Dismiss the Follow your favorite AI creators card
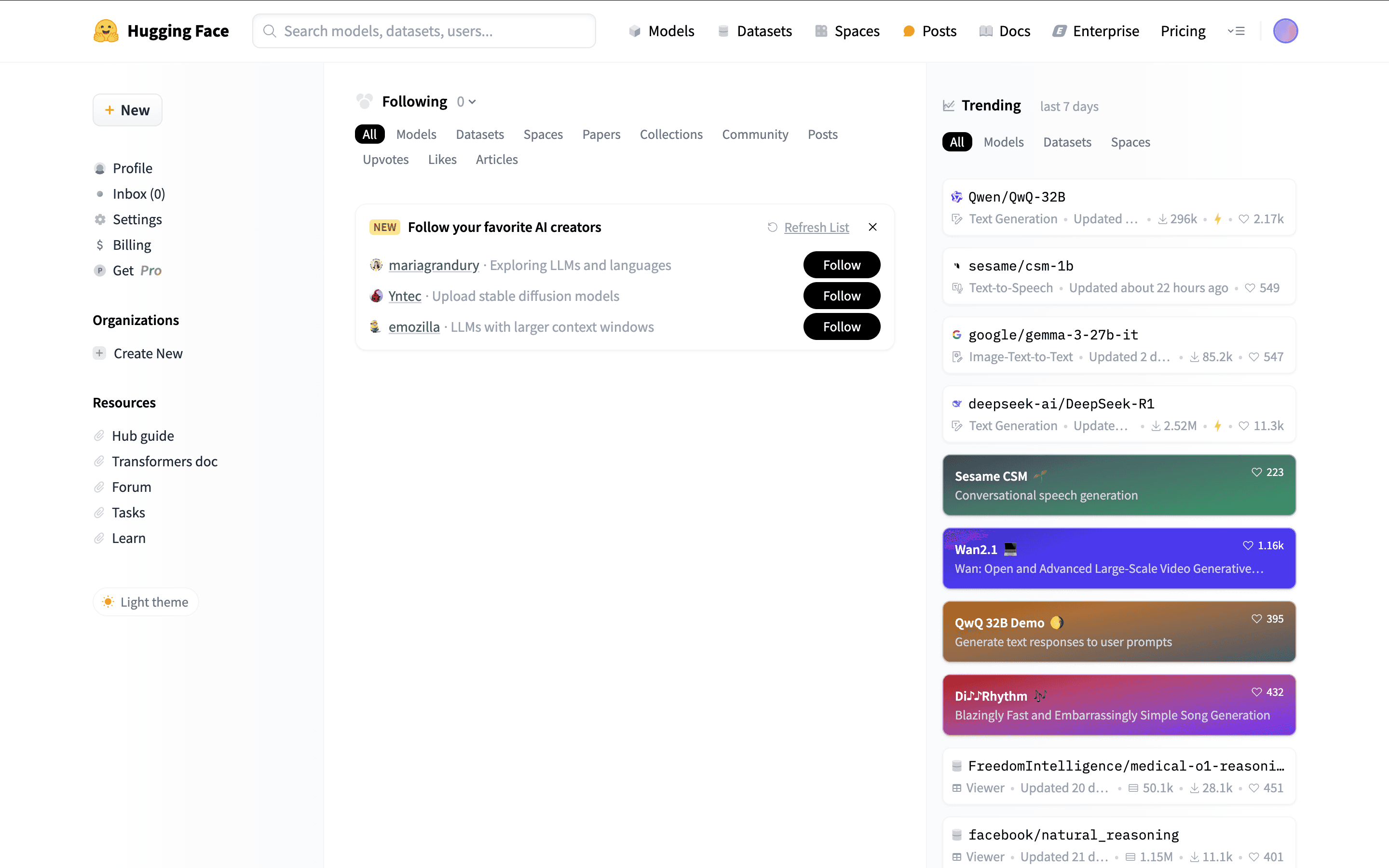Image resolution: width=1389 pixels, height=868 pixels. pyautogui.click(x=872, y=227)
